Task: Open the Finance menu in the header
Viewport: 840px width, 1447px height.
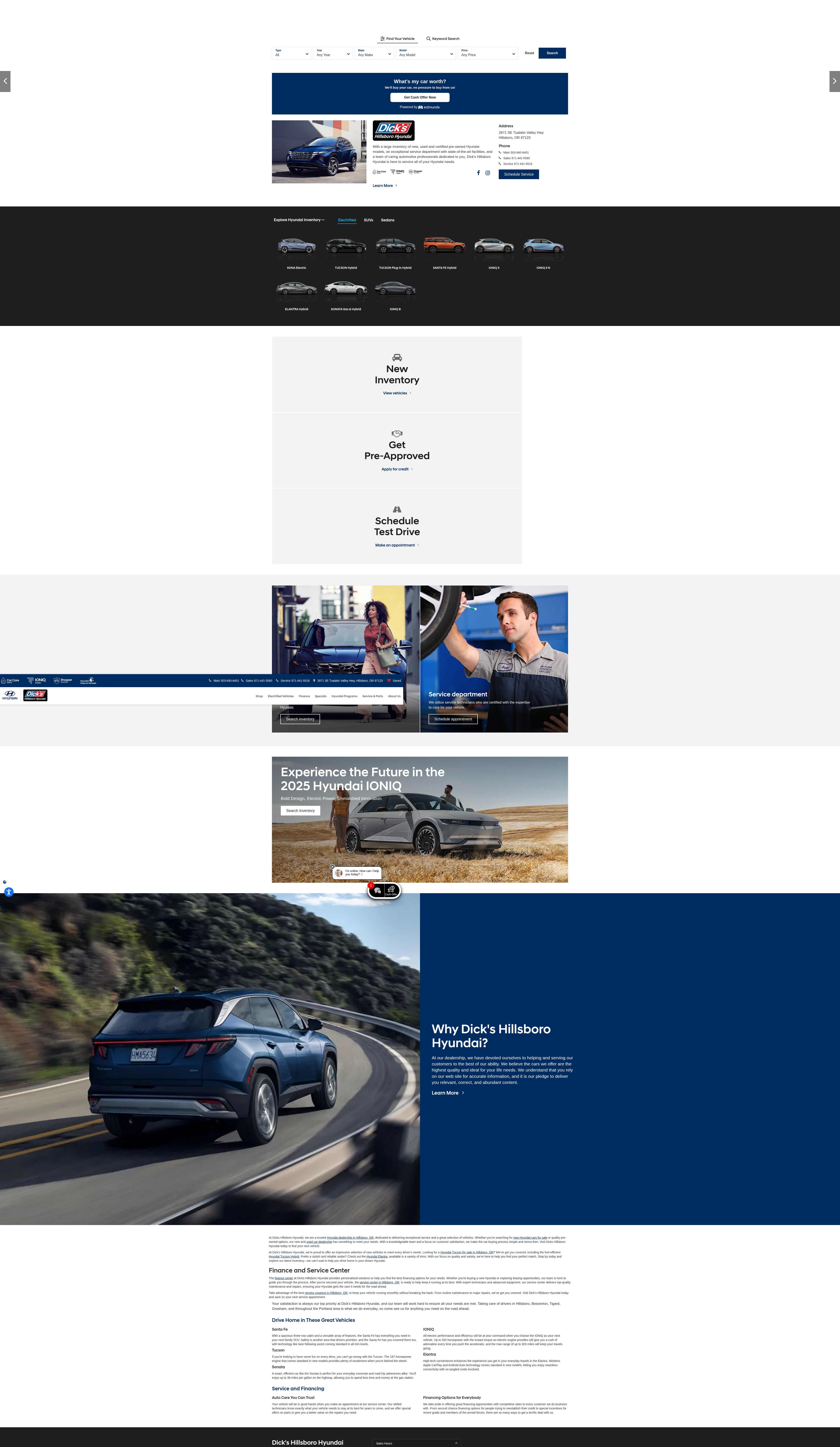Action: pyautogui.click(x=304, y=696)
